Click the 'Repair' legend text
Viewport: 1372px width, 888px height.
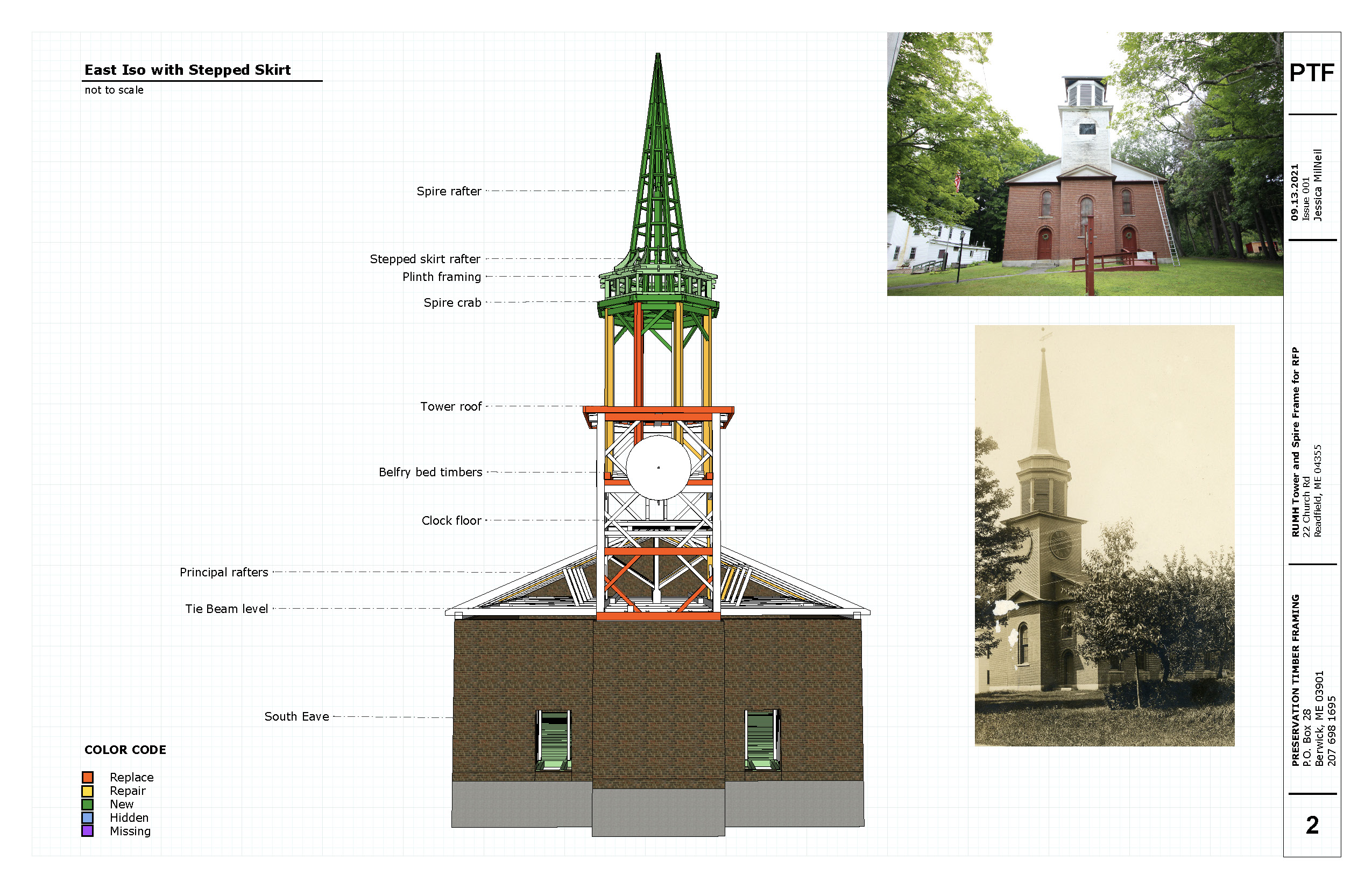(128, 791)
